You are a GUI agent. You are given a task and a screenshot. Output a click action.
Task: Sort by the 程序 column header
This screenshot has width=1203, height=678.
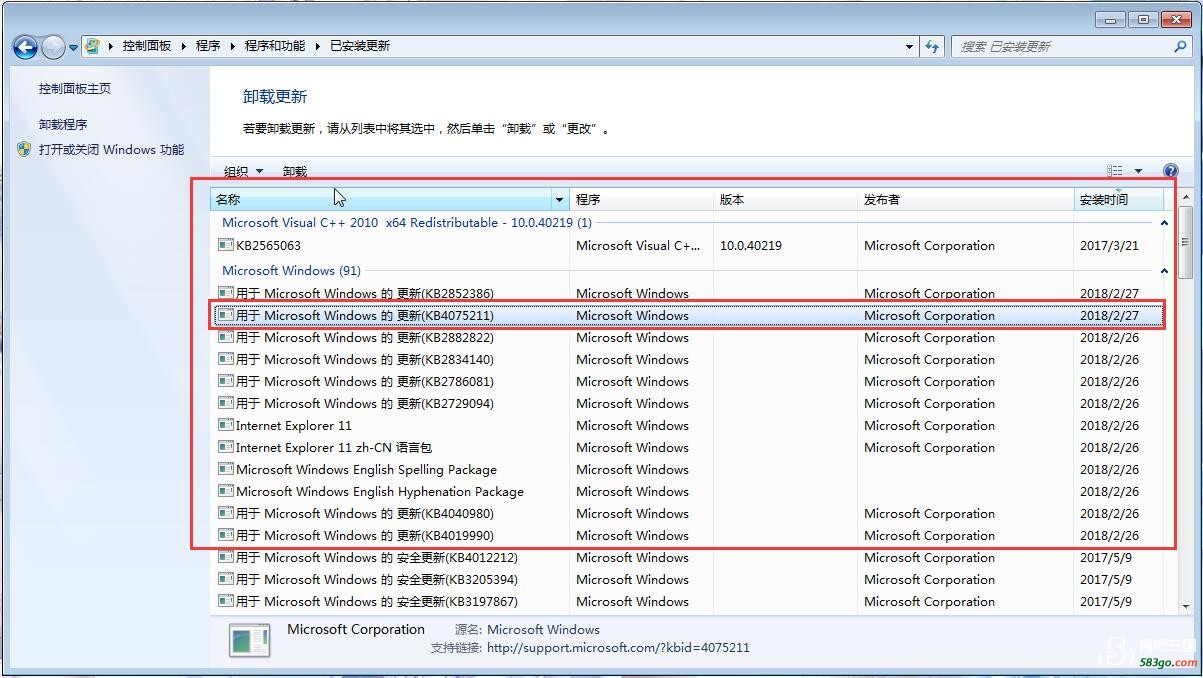click(641, 200)
